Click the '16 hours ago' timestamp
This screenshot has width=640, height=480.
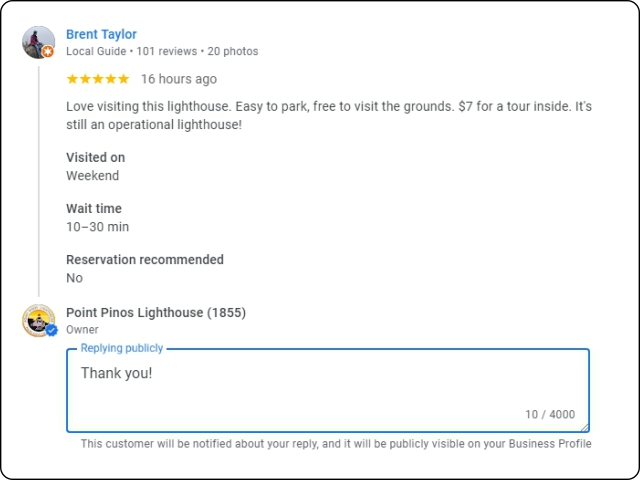[x=179, y=79]
